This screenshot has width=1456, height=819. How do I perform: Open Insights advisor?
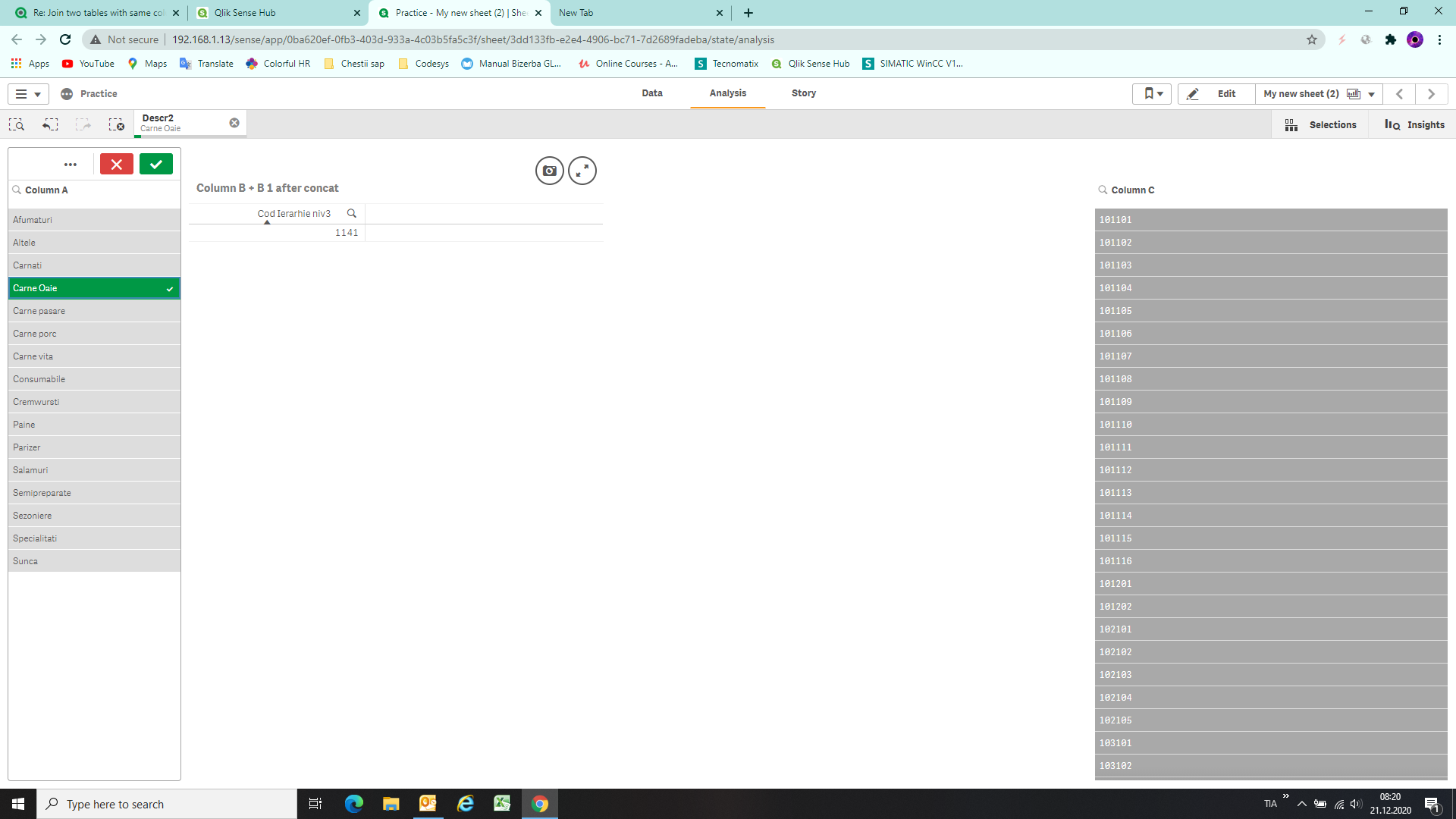click(1414, 124)
